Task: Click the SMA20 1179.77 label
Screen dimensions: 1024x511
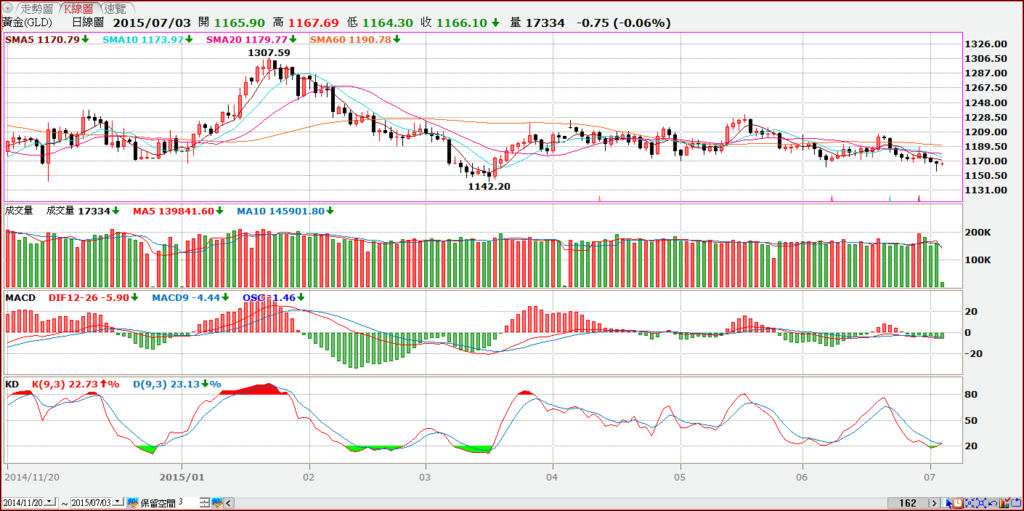Action: coord(249,39)
